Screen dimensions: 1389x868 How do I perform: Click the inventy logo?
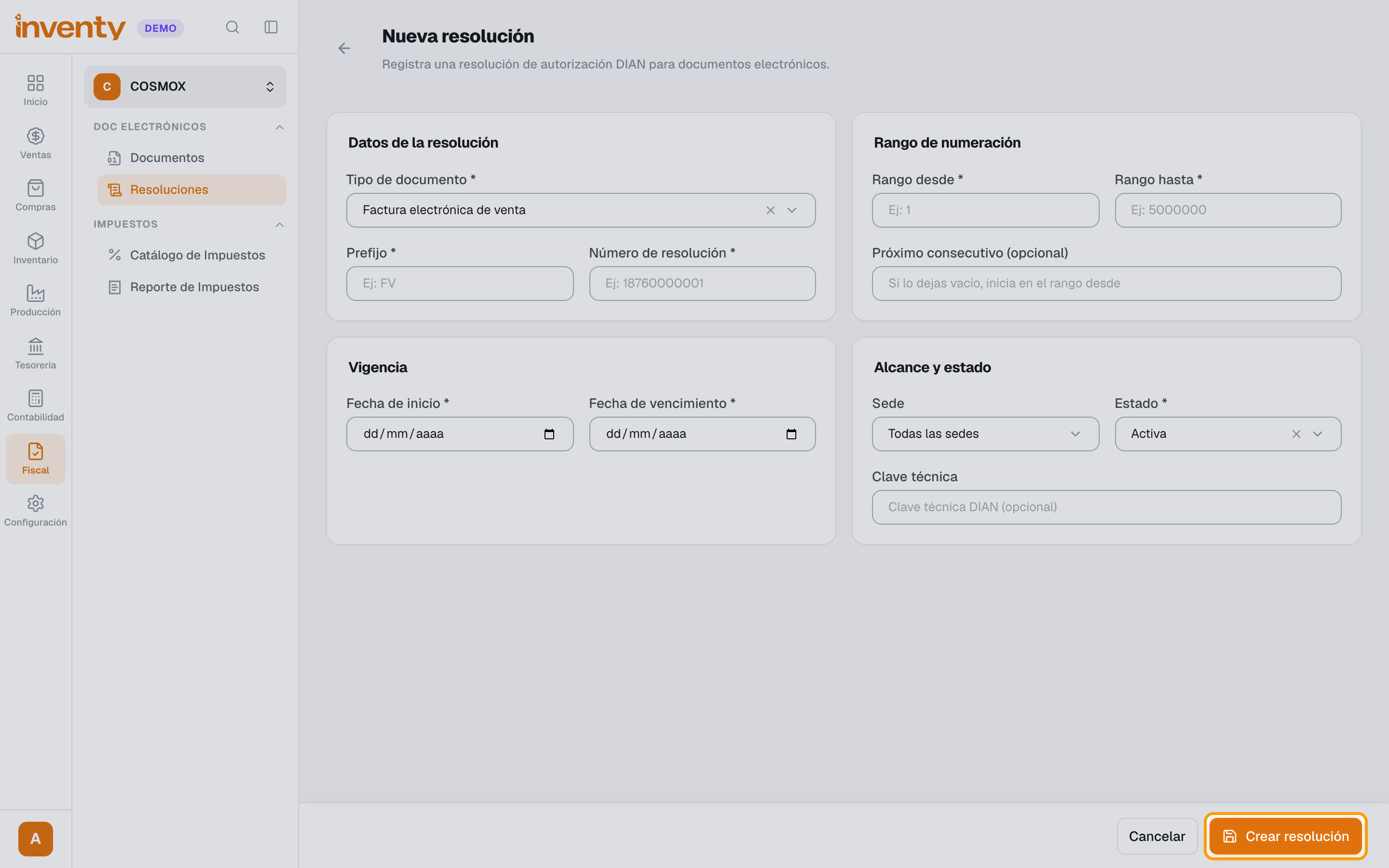tap(70, 27)
